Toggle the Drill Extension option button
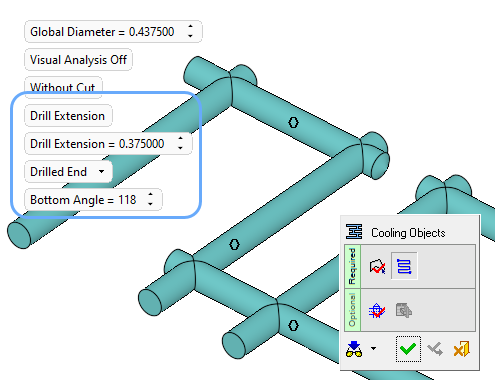Image resolution: width=495 pixels, height=380 pixels. pos(68,116)
